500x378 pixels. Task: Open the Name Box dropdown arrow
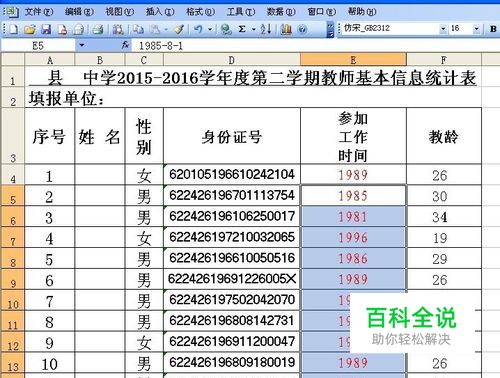[82, 45]
